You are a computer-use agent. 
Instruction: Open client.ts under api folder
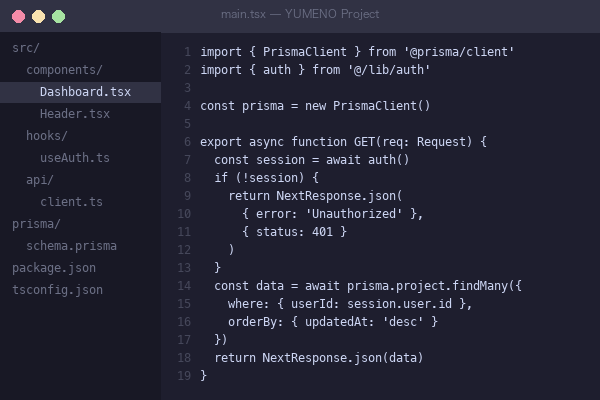[x=71, y=202]
